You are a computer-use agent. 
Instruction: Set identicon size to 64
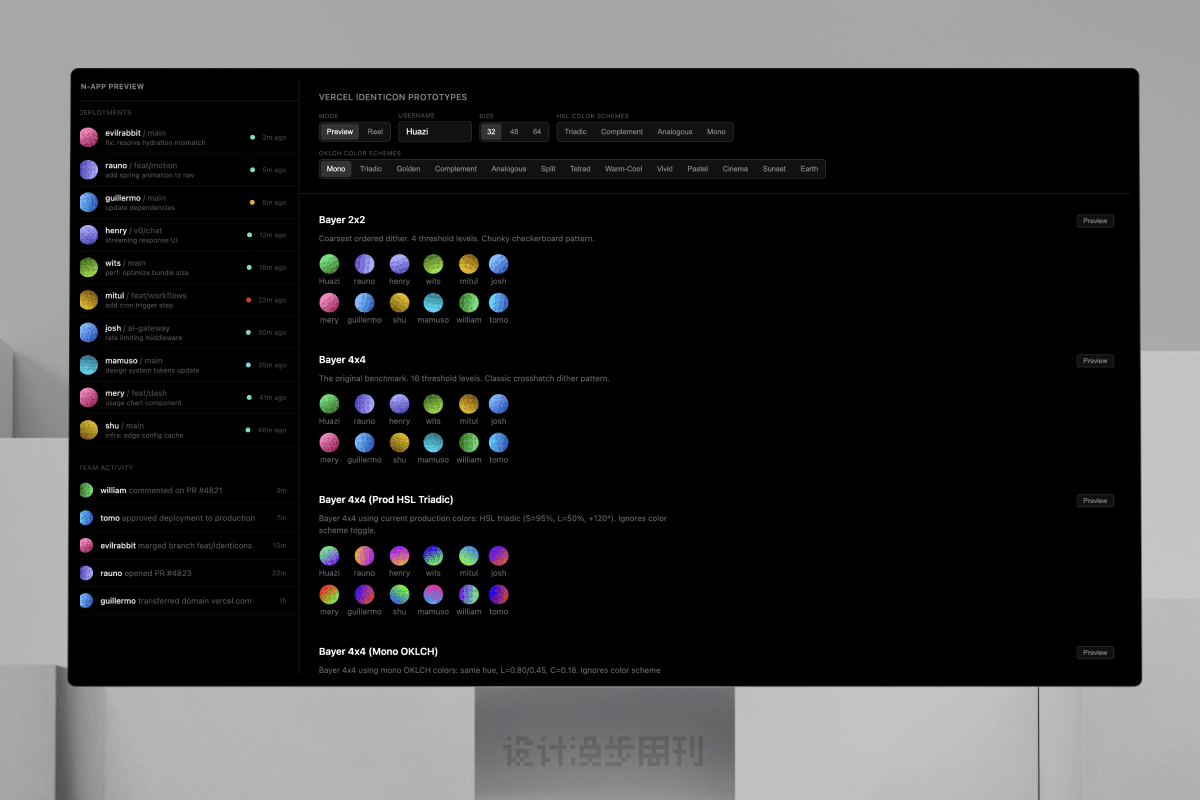point(537,132)
